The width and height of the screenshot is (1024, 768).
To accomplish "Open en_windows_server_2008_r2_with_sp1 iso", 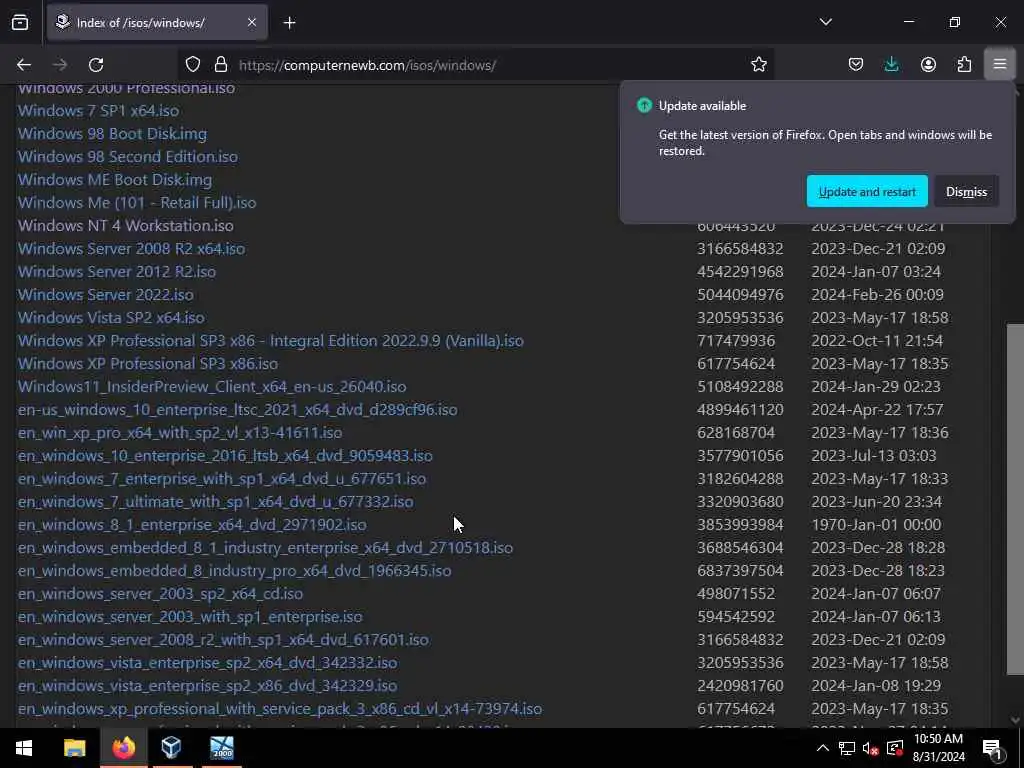I will 223,639.
